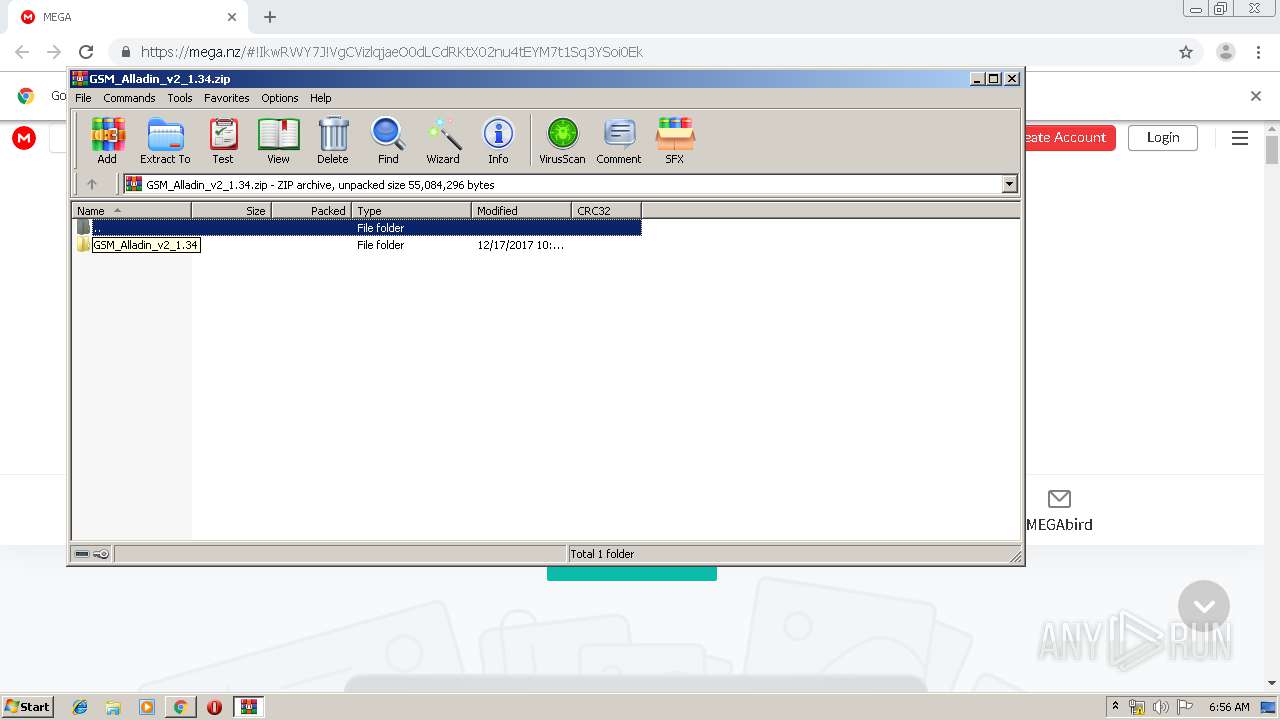This screenshot has height=720, width=1280.
Task: Open Internet Explorer from the taskbar
Action: click(80, 707)
